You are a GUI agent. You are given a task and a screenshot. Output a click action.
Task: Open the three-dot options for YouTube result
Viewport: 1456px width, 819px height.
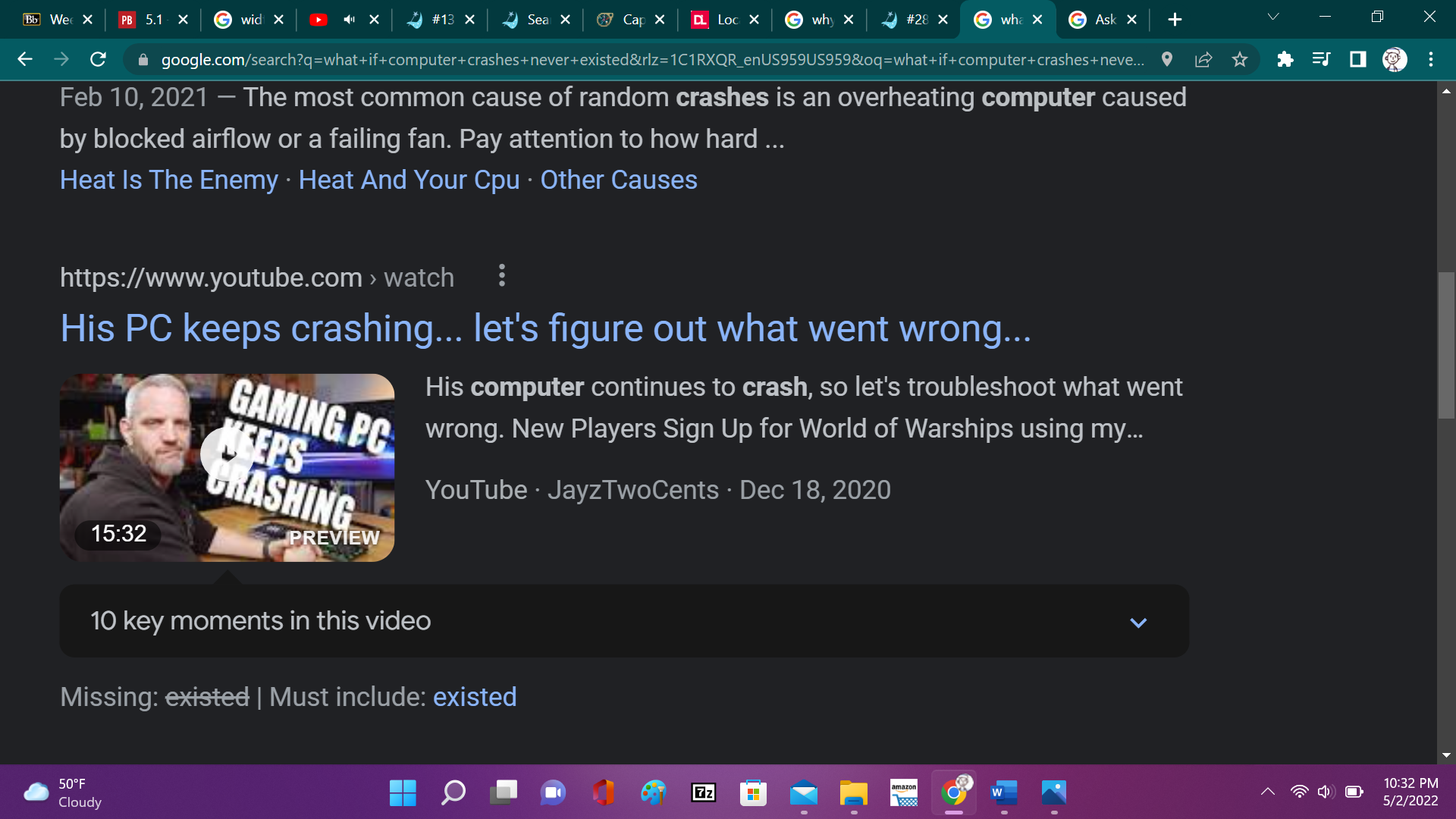coord(501,276)
